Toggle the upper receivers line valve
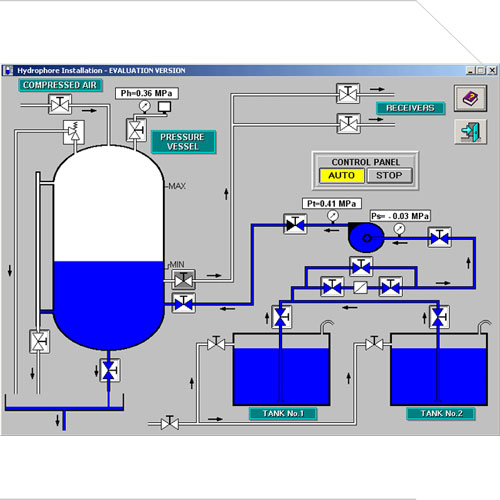Screen dimensions: 500x500 click(348, 94)
